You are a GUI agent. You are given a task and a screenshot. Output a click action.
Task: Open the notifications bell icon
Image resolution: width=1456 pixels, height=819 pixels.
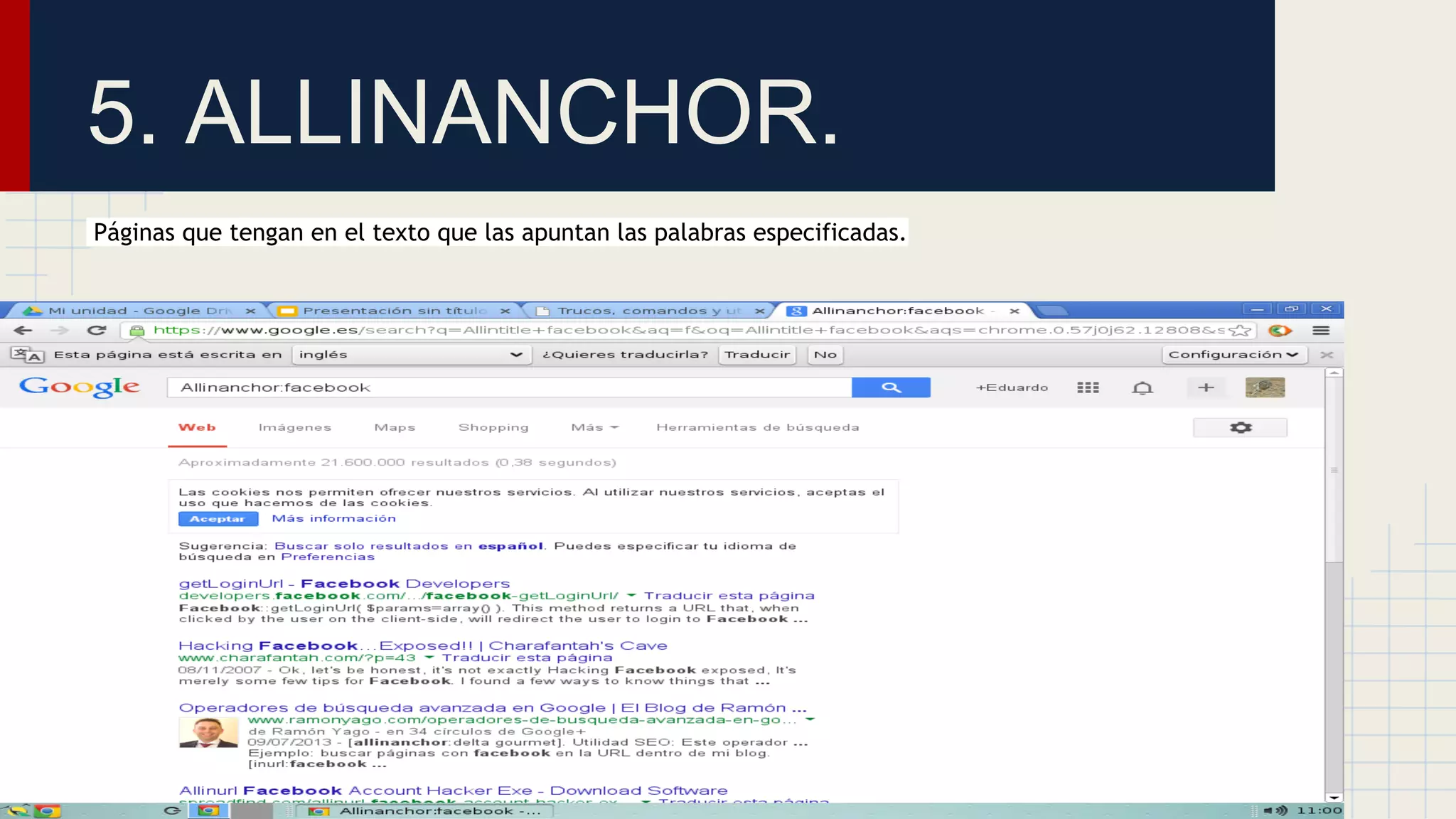[x=1142, y=387]
